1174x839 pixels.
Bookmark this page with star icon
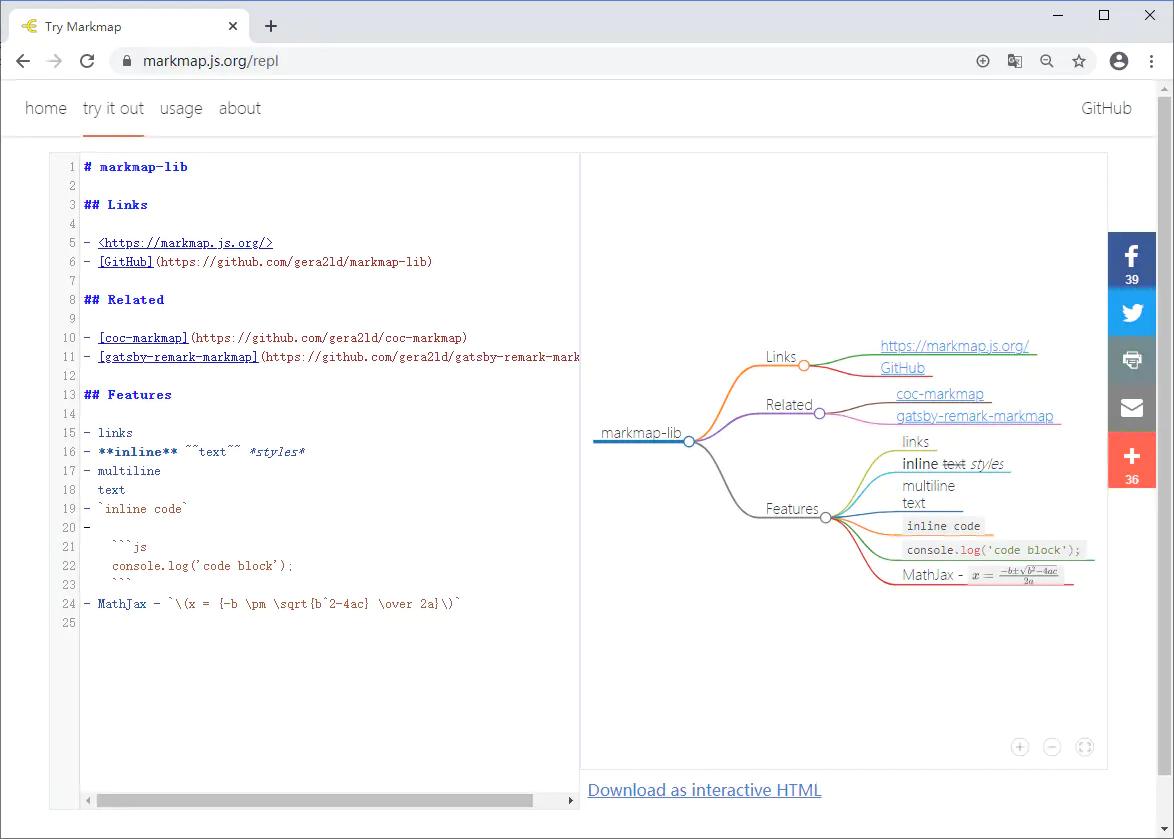(x=1079, y=61)
